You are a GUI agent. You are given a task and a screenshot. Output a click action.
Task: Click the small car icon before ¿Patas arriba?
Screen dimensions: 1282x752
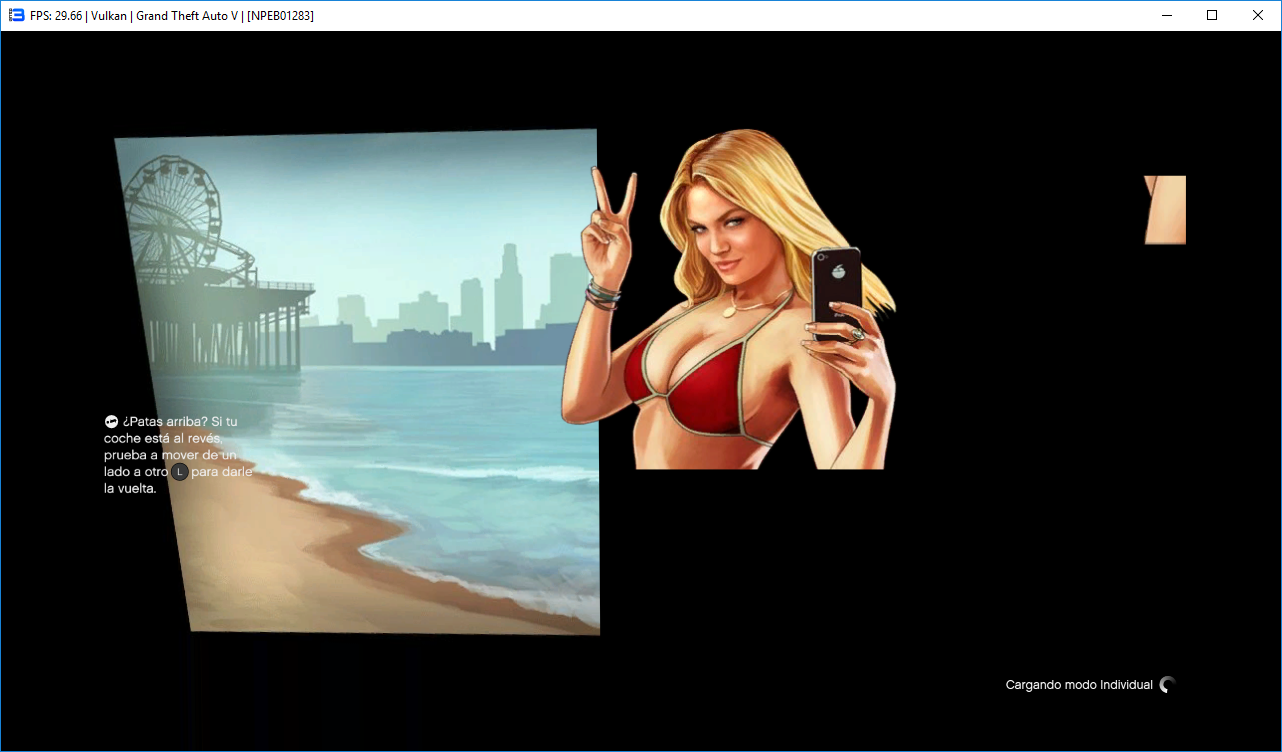point(111,422)
